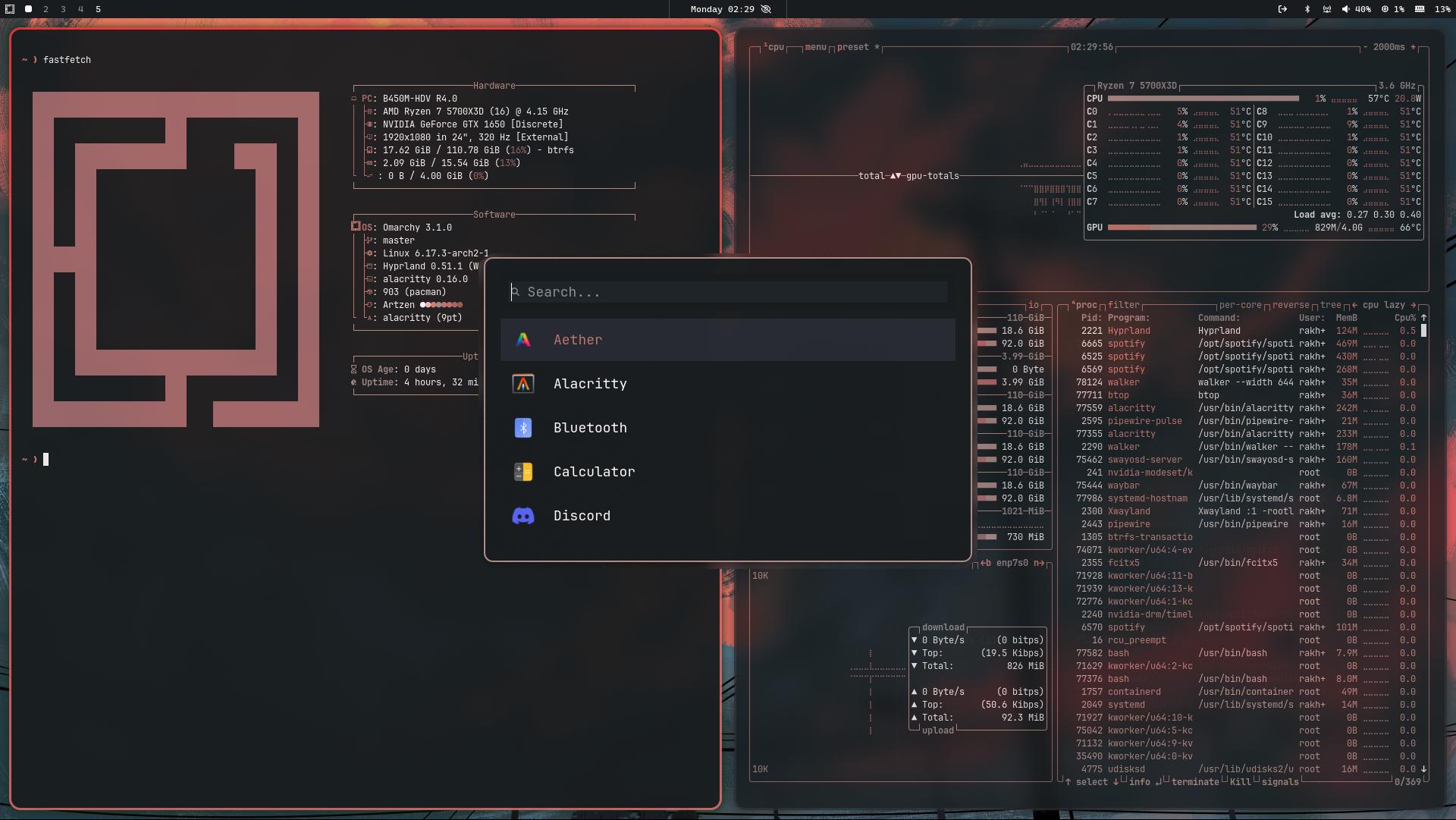The image size is (1456, 820).
Task: Switch to workspace 3
Action: (63, 9)
